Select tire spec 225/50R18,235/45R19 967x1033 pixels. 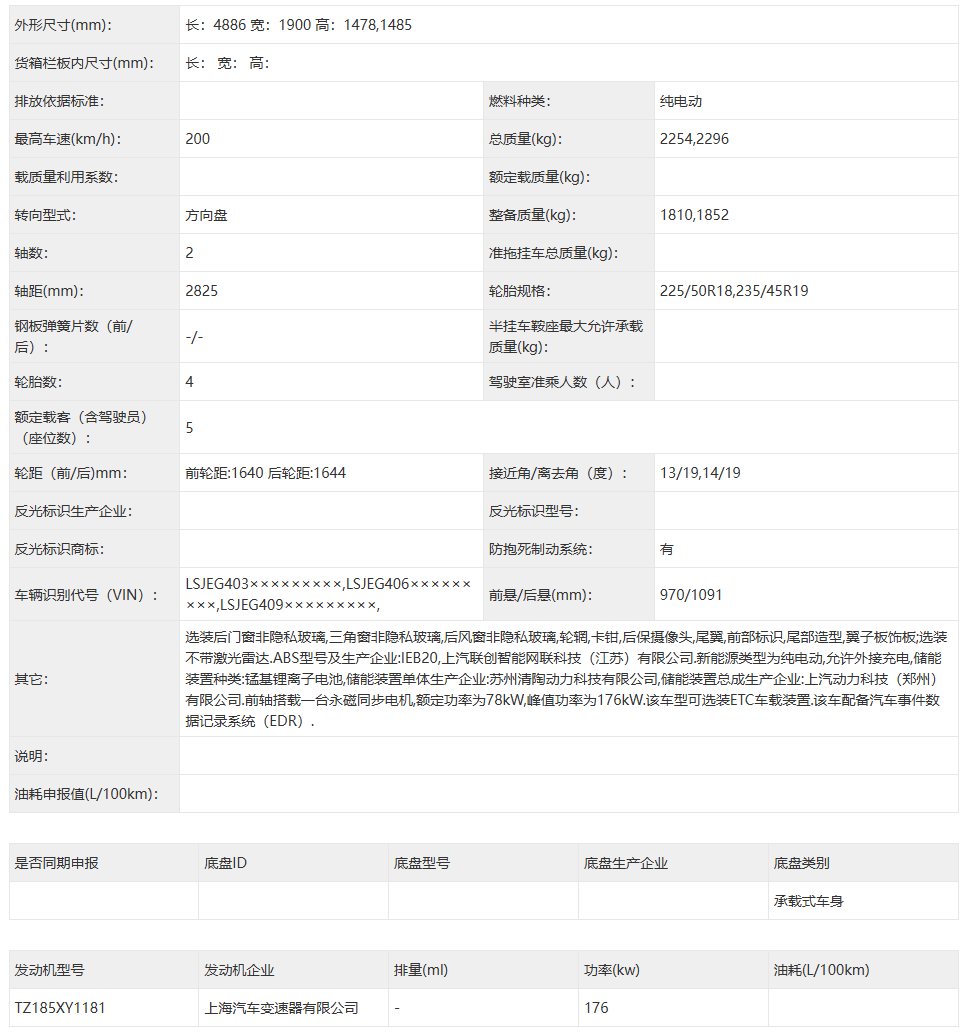[x=734, y=291]
